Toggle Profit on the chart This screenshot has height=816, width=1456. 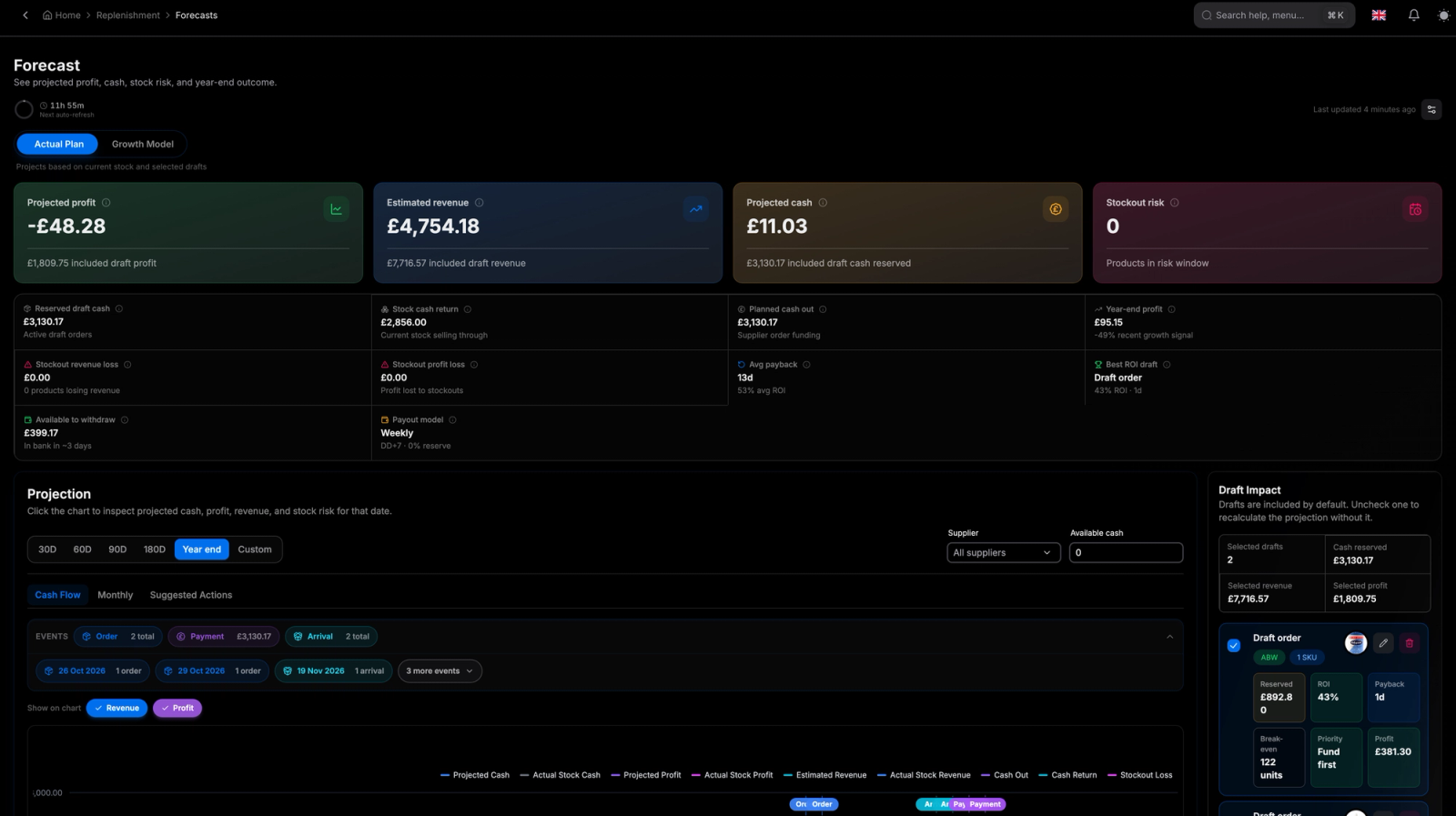tap(177, 708)
